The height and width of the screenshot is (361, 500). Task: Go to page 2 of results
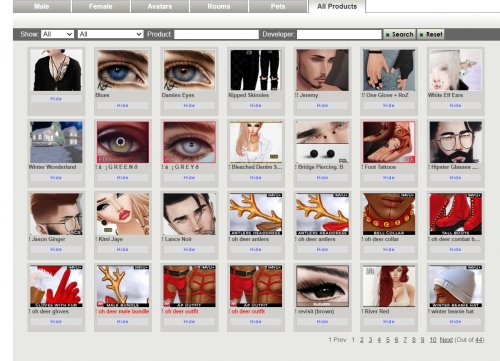pos(362,340)
